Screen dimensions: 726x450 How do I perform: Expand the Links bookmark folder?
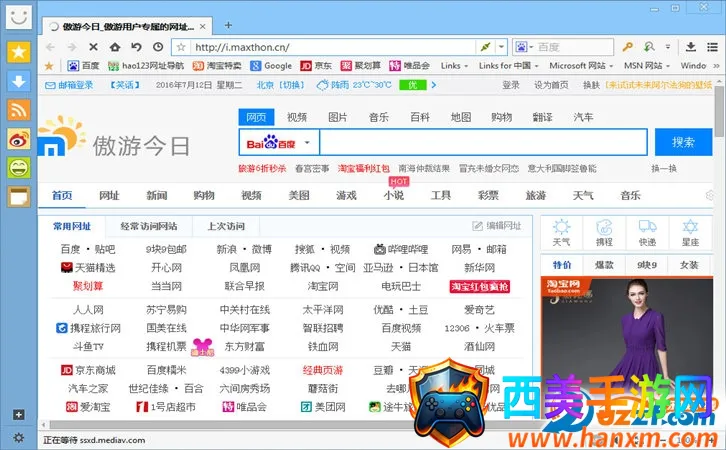(455, 66)
